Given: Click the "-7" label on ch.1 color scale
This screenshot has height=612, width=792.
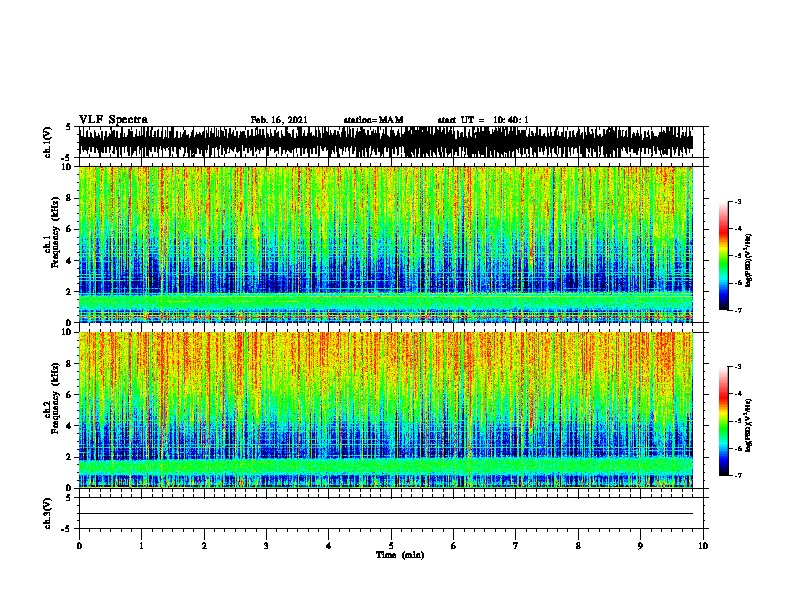Looking at the screenshot, I should coord(738,310).
